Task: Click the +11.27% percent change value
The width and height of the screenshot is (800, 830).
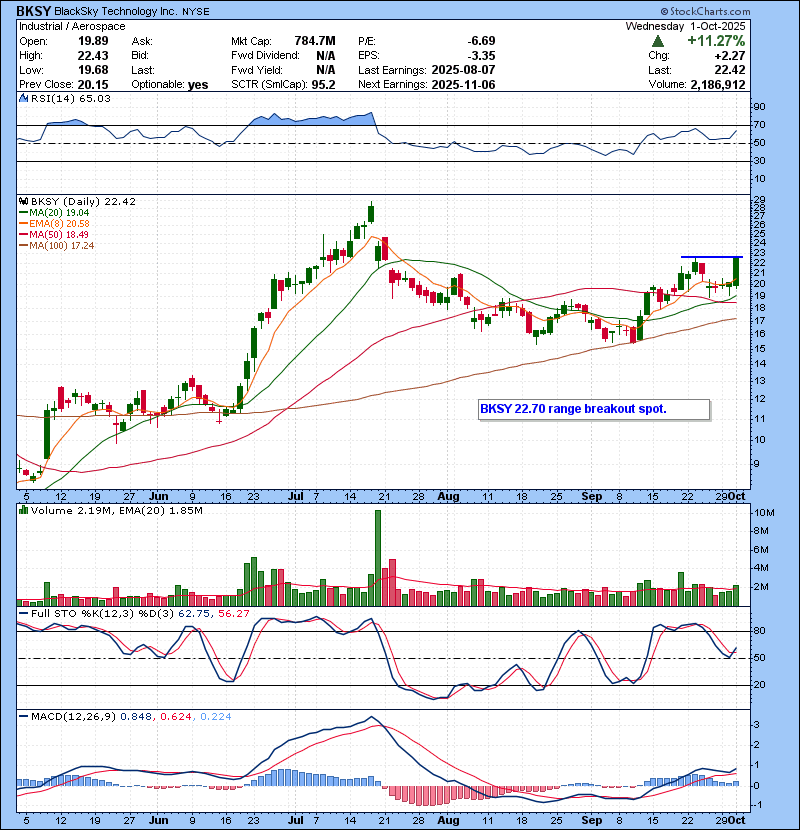Action: pos(716,41)
